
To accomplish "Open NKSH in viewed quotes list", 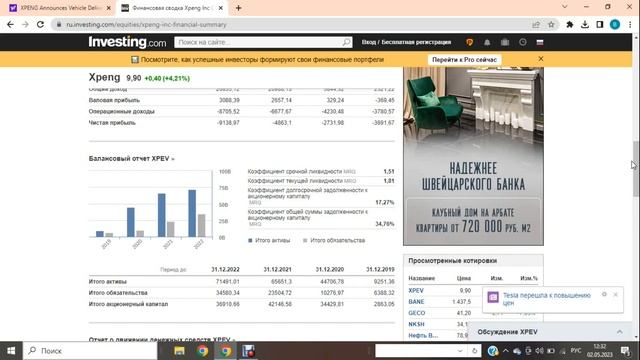I will pos(416,324).
